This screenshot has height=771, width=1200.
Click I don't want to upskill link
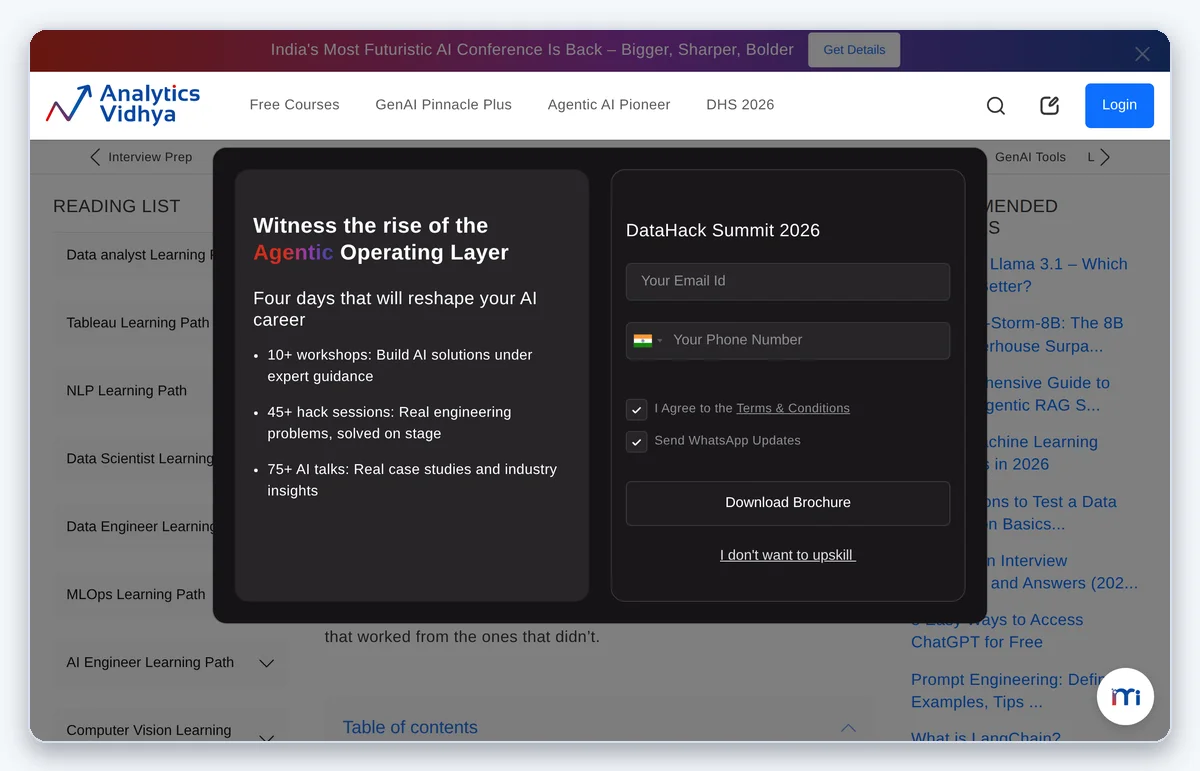point(788,555)
